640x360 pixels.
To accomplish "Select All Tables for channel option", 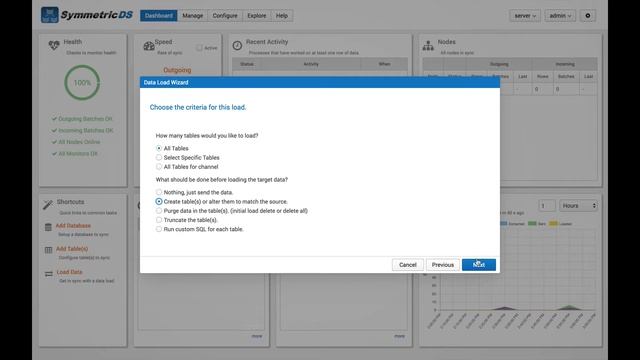I will coord(159,167).
